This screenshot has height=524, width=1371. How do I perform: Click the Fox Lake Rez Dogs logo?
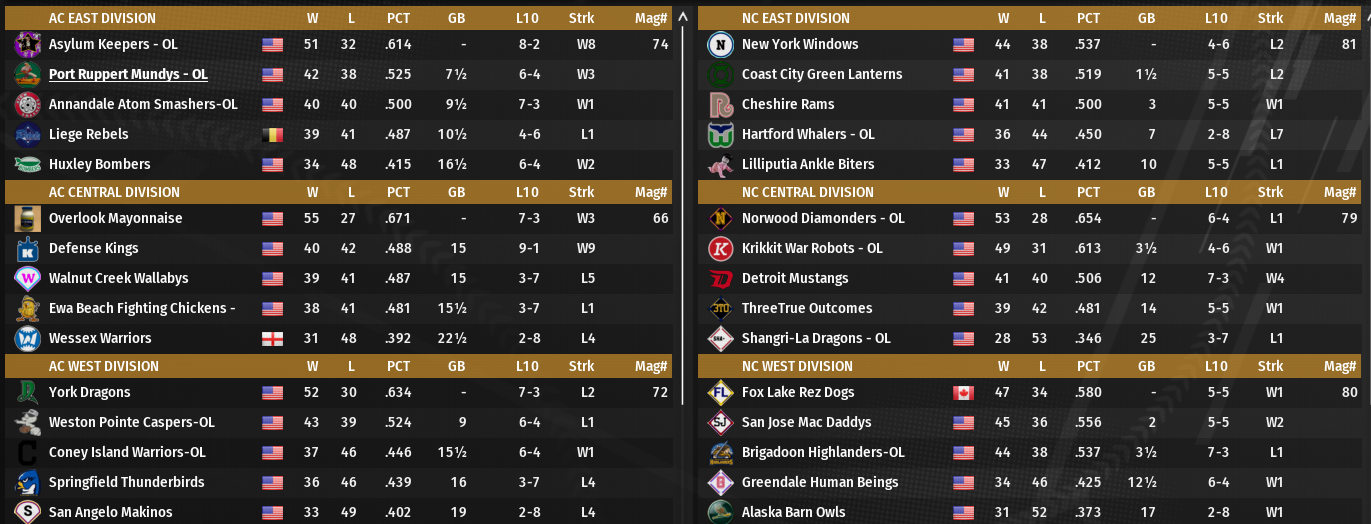720,392
